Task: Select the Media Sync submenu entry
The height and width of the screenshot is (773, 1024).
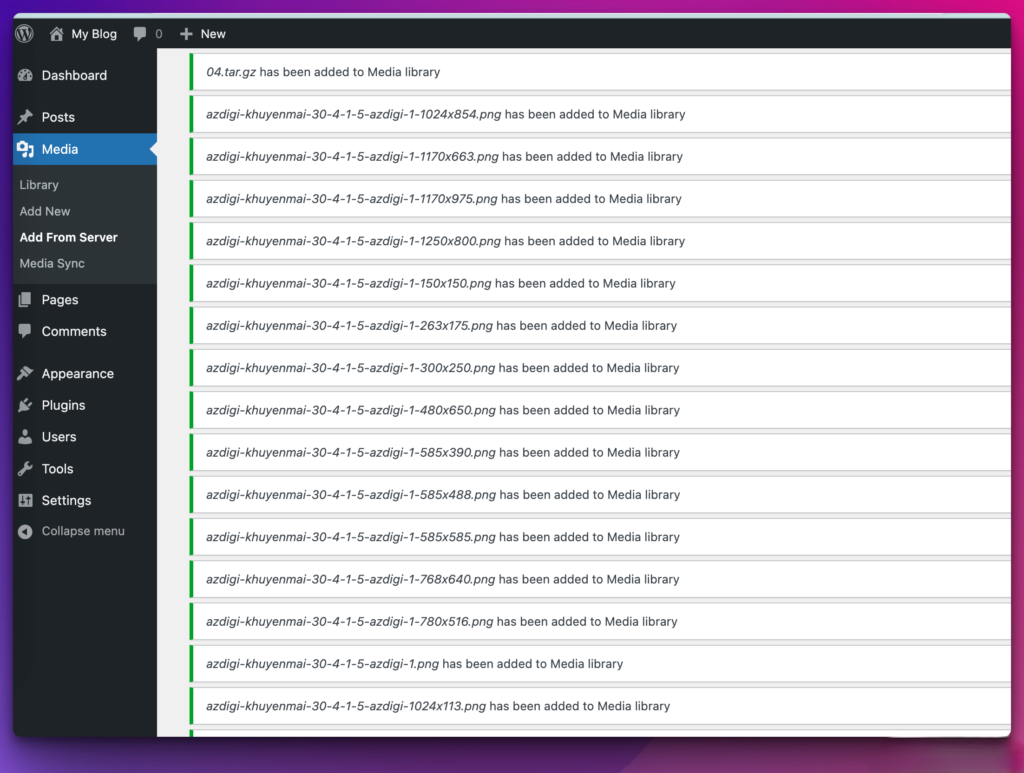Action: tap(51, 263)
